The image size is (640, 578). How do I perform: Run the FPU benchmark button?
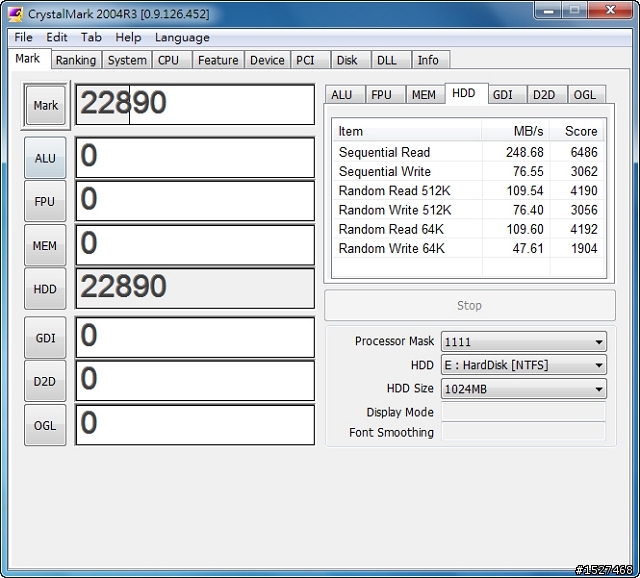click(45, 202)
